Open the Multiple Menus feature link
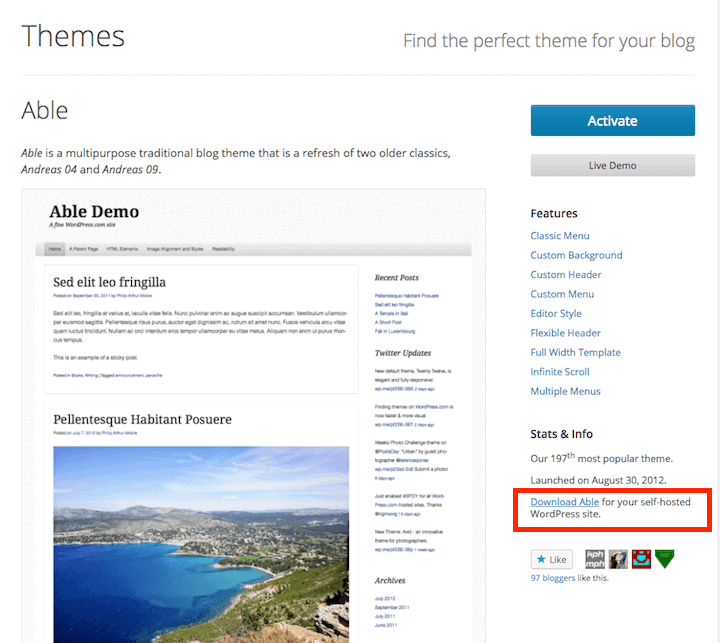The height and width of the screenshot is (643, 720). tap(565, 391)
